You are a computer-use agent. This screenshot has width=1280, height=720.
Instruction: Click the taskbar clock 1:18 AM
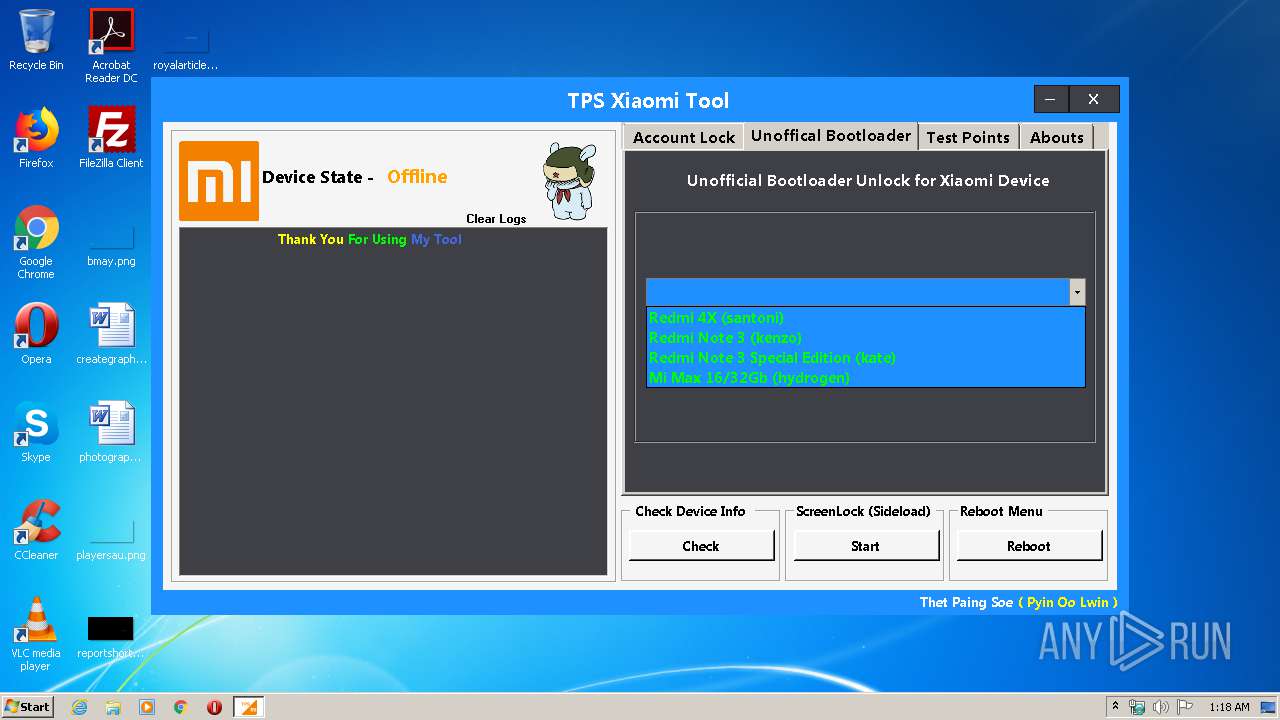point(1229,707)
